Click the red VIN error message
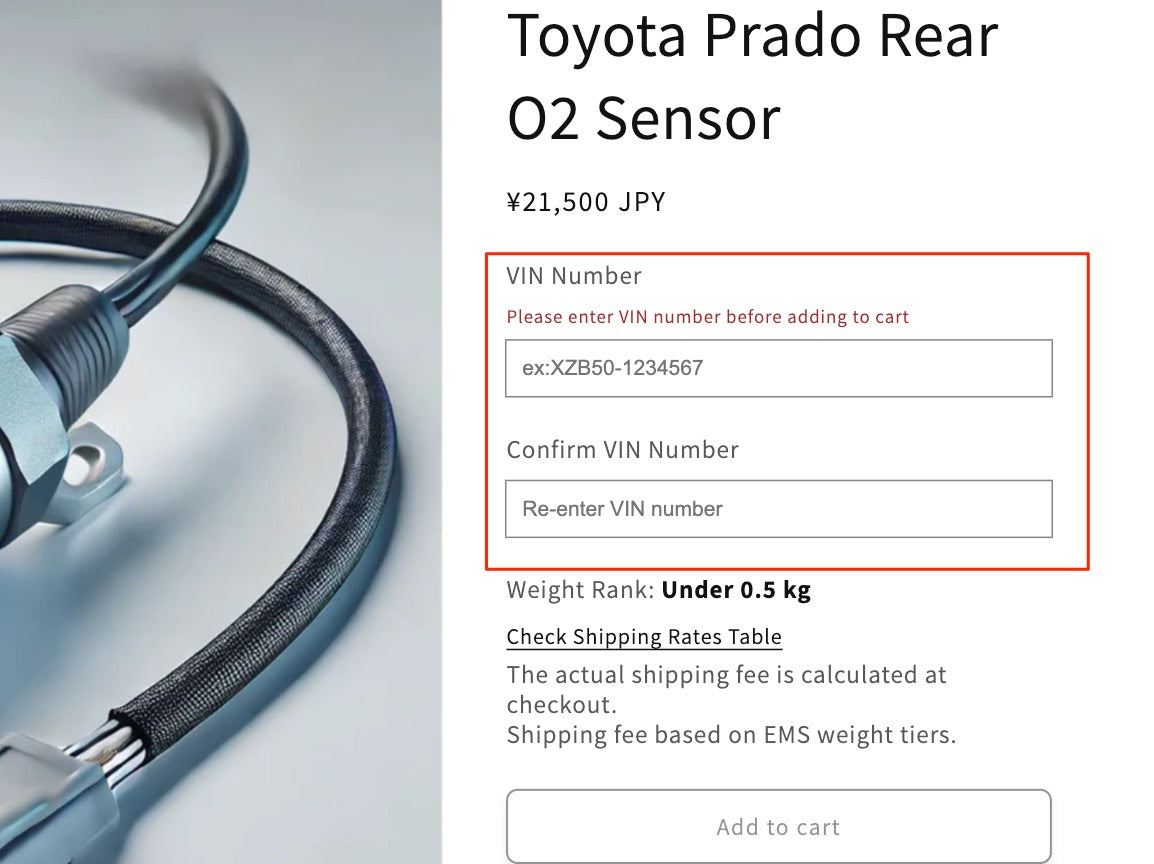Image resolution: width=1154 pixels, height=864 pixels. [707, 317]
